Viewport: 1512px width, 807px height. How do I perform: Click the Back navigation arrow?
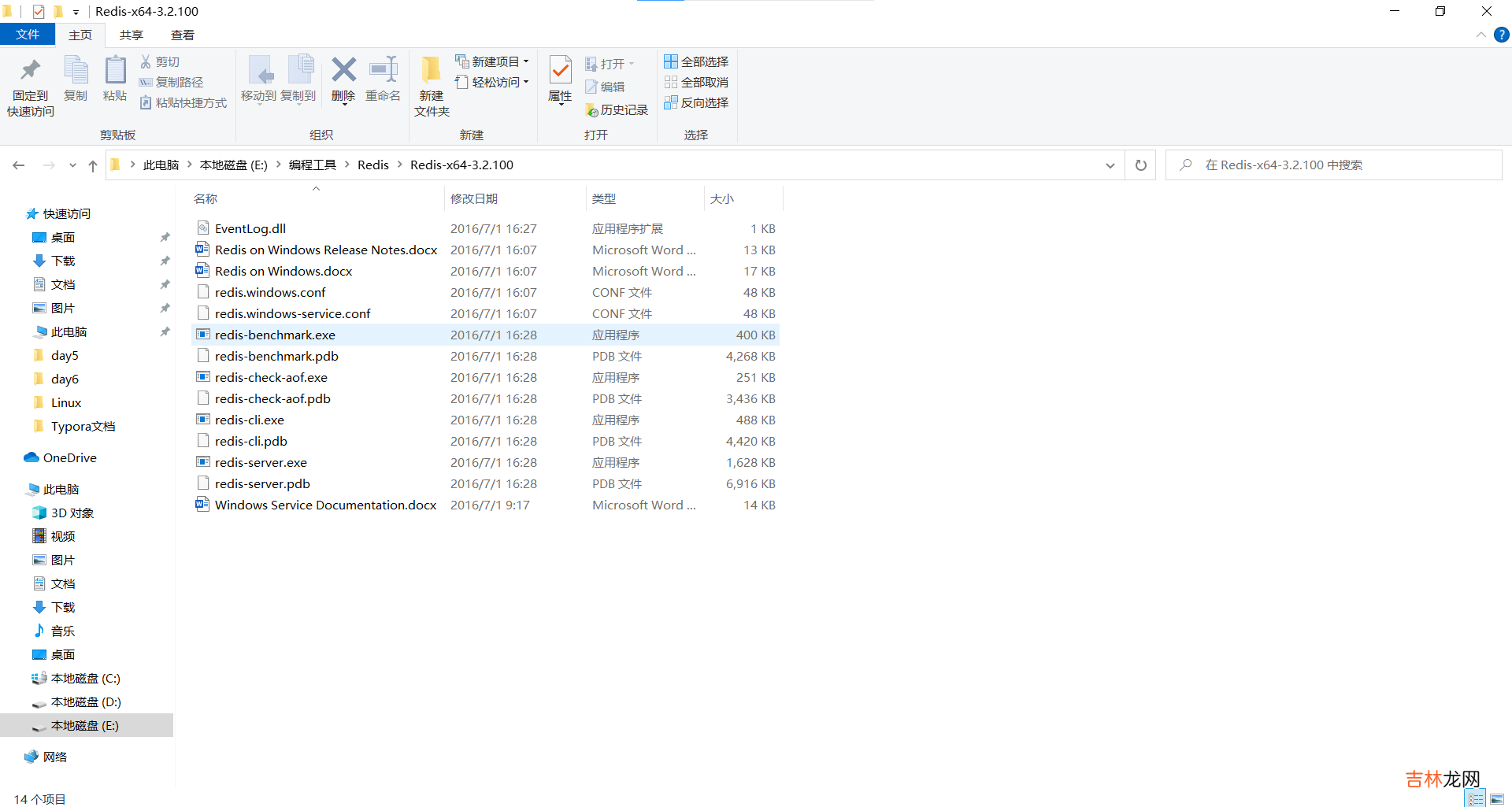19,165
